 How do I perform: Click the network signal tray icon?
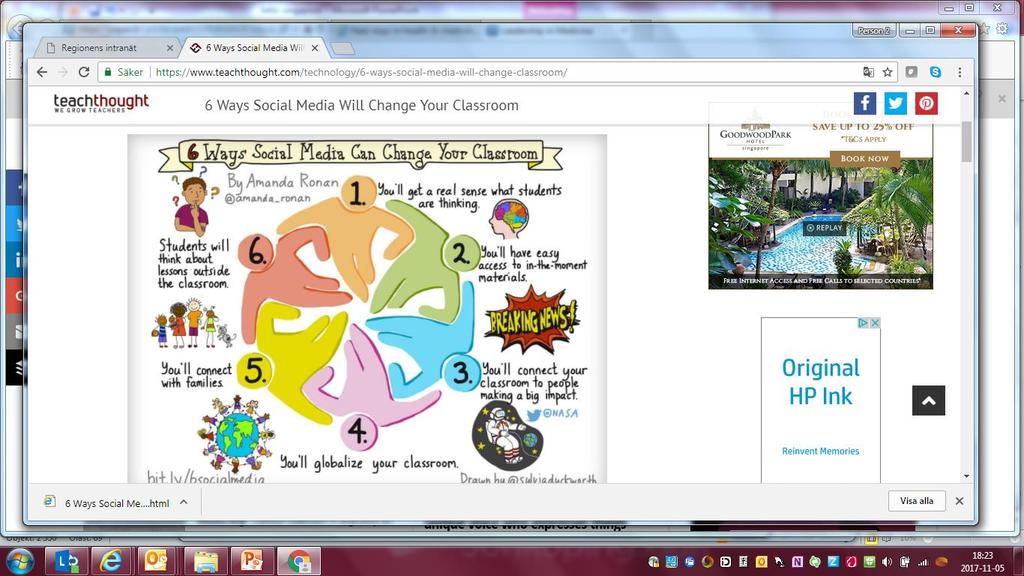[923, 562]
